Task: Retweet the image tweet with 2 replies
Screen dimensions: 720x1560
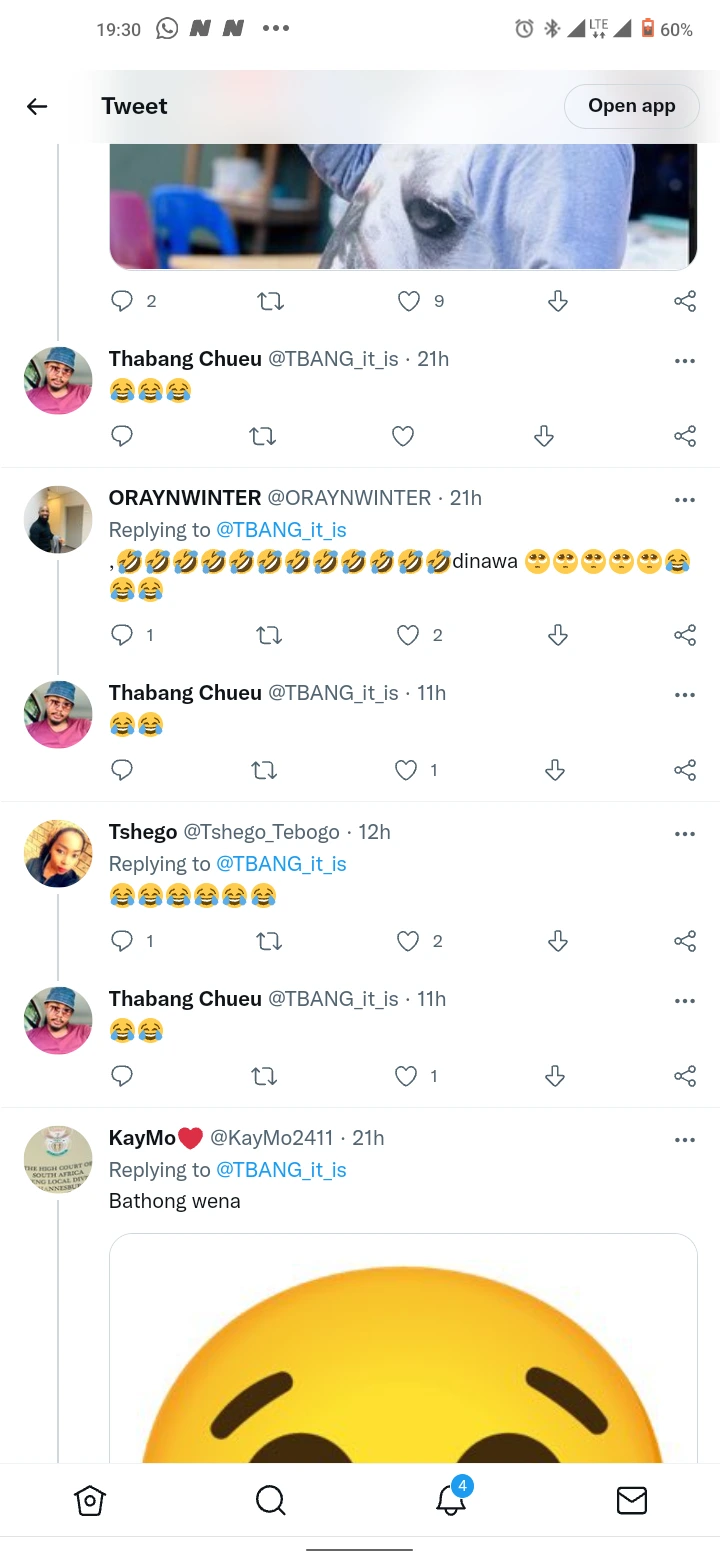Action: [270, 301]
